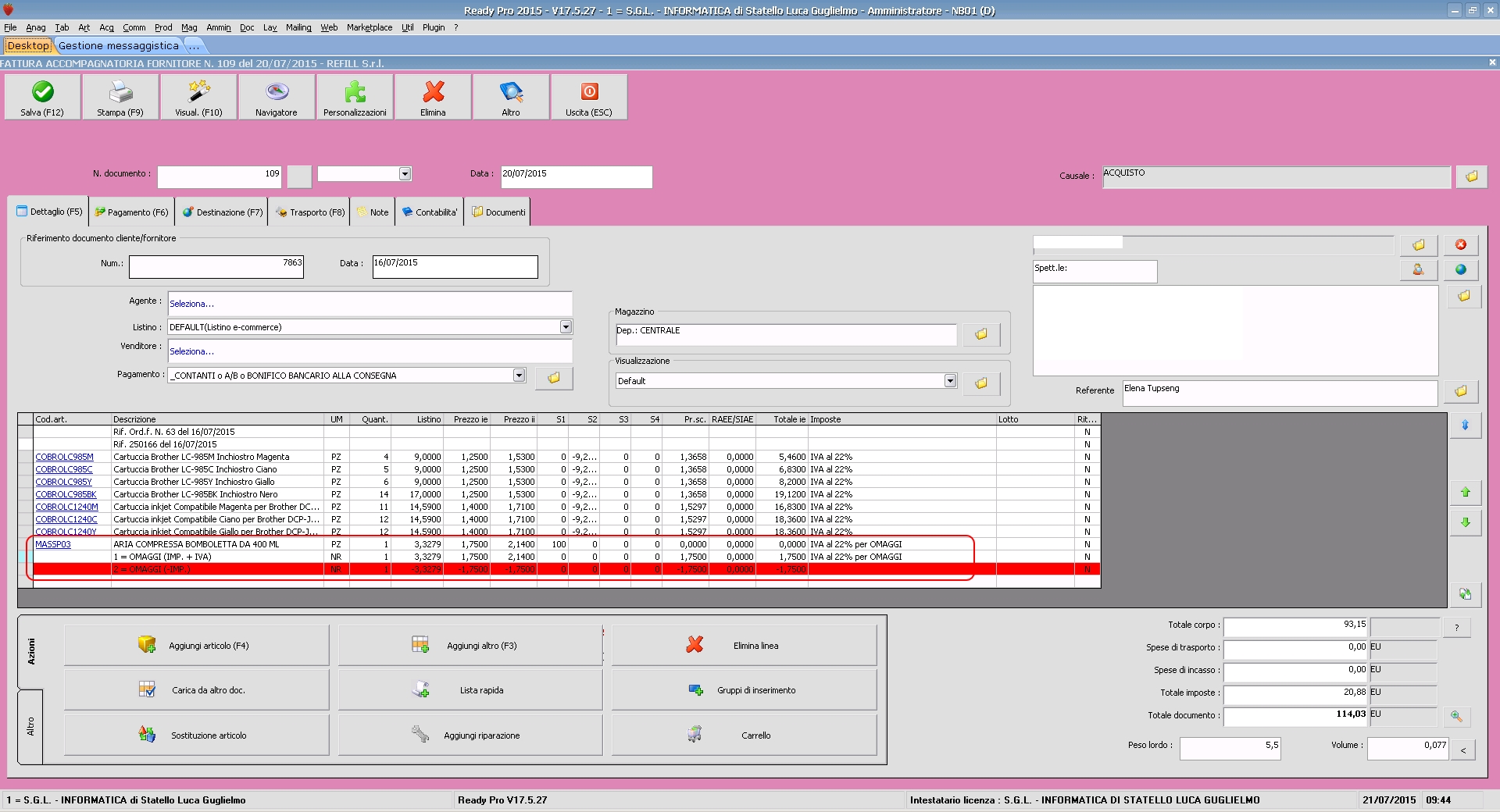Image resolution: width=1500 pixels, height=812 pixels.
Task: Click Seleziona... in the Agente field
Action: point(191,304)
